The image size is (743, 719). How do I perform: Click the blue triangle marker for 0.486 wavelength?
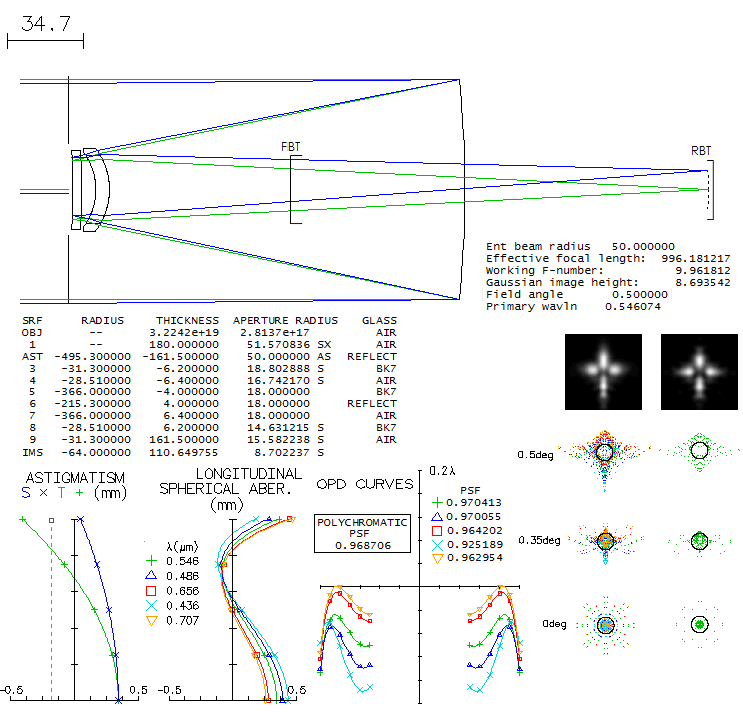(x=151, y=577)
